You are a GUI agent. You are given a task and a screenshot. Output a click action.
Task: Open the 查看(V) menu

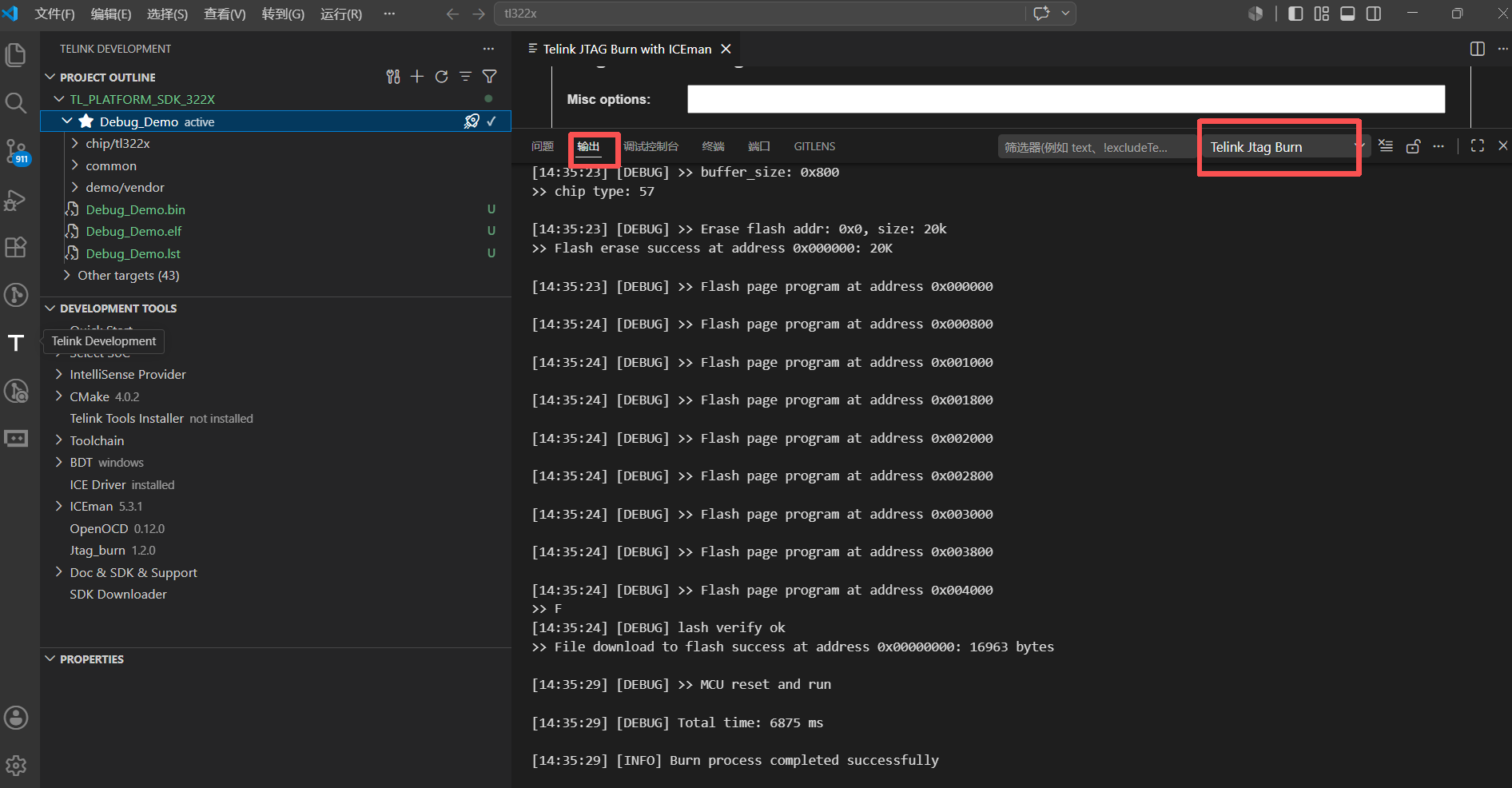(225, 14)
